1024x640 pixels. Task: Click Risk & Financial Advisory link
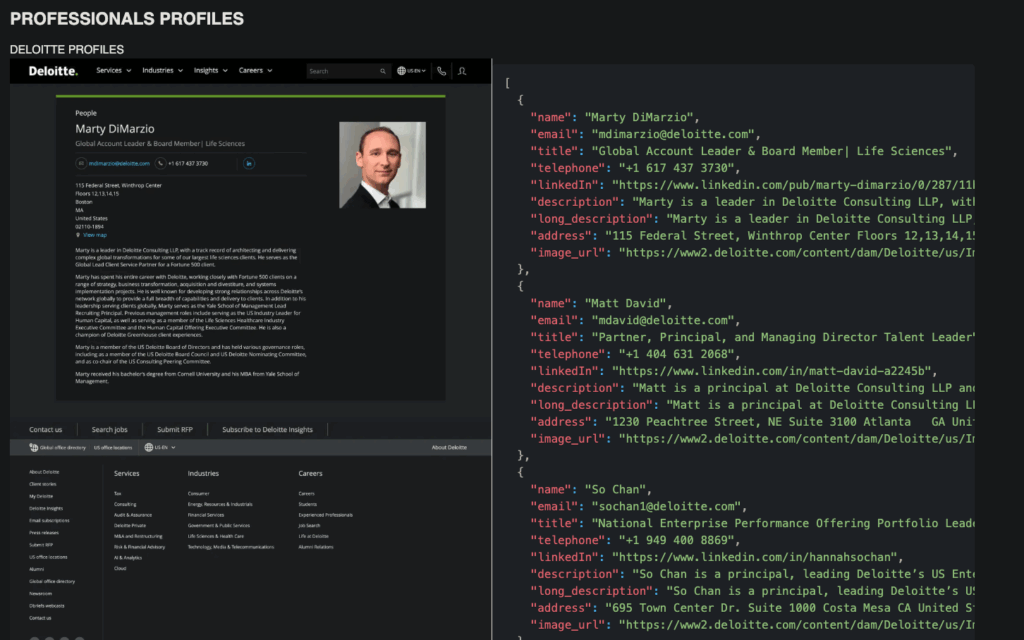tap(140, 547)
